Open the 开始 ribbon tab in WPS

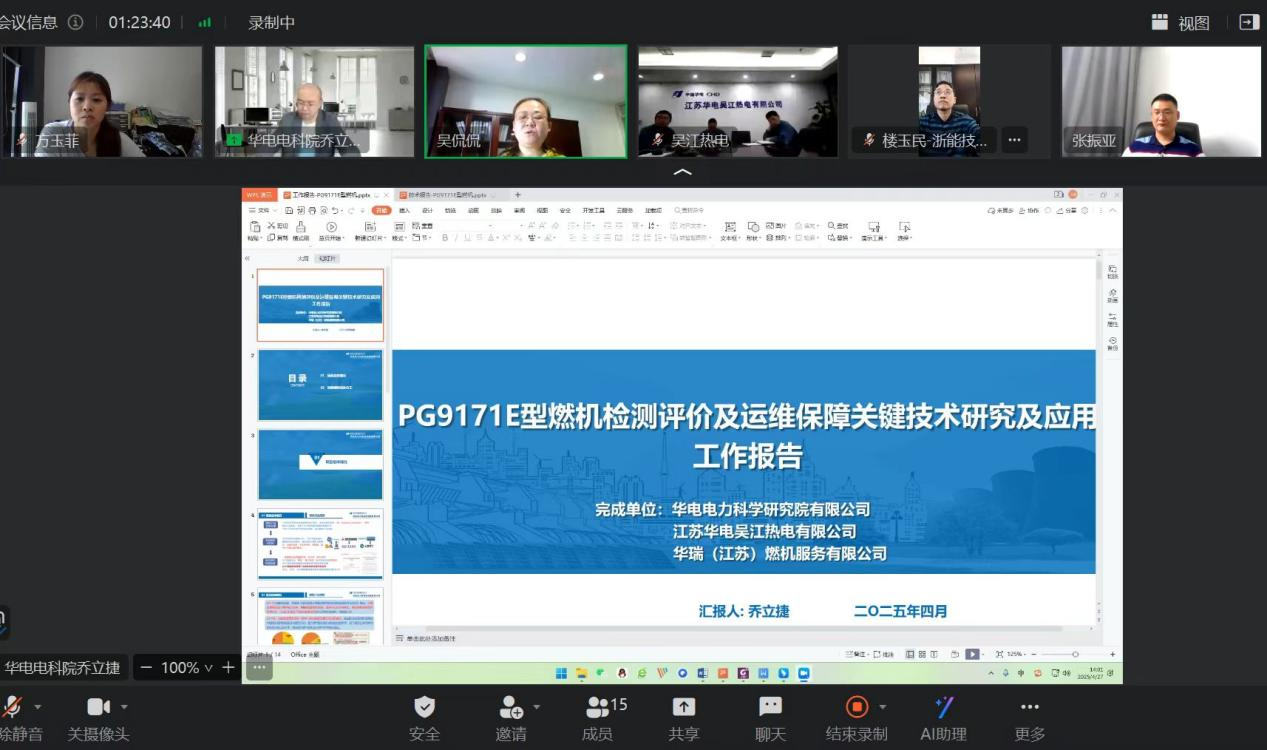[x=381, y=211]
